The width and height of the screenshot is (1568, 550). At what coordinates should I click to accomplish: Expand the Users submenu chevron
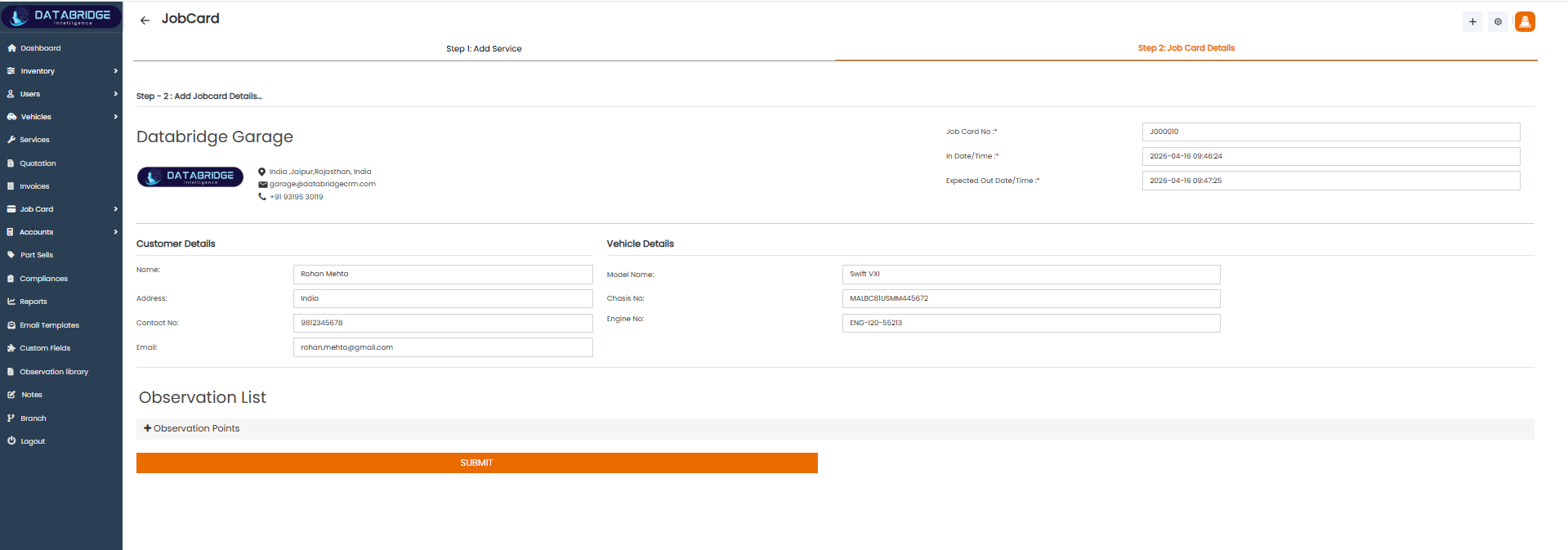(x=116, y=94)
